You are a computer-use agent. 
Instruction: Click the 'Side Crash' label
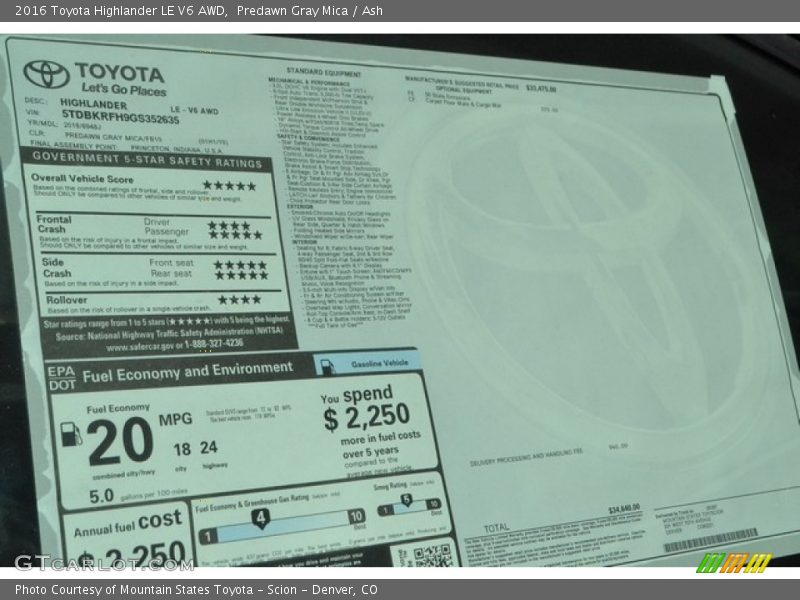coord(56,267)
